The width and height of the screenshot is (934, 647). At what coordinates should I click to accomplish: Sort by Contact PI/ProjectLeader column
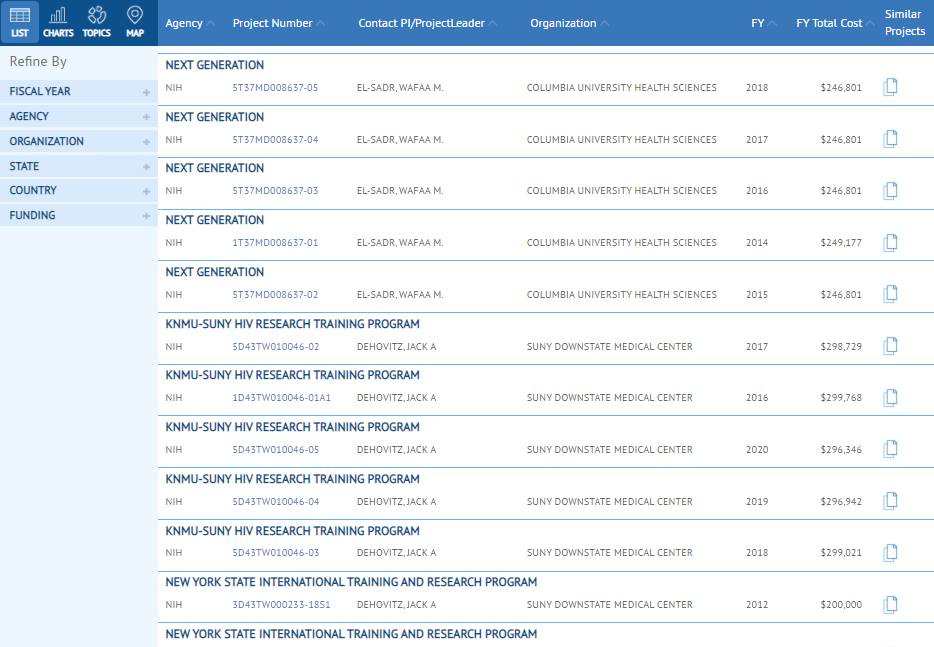[427, 23]
